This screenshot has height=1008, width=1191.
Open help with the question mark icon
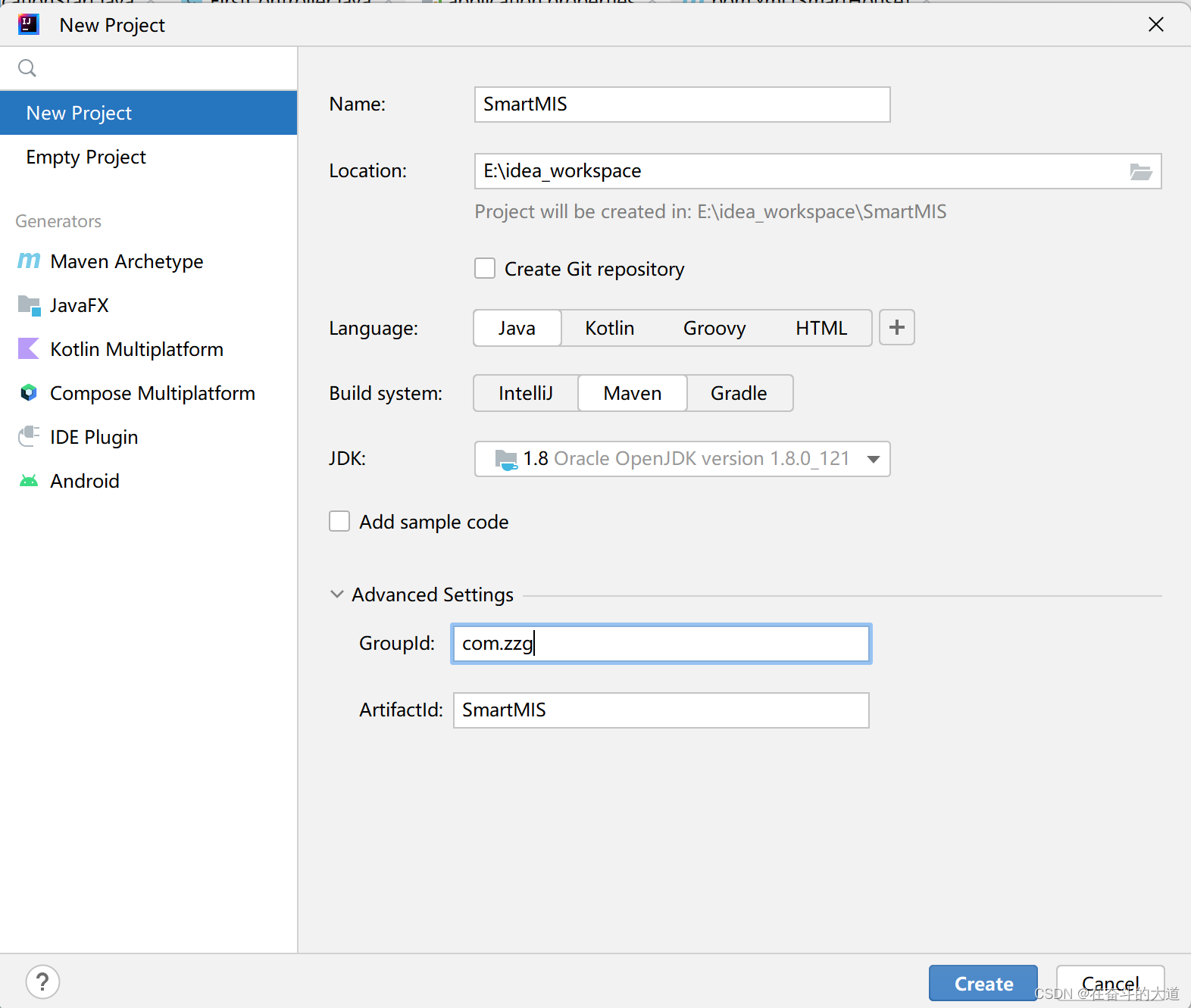coord(42,982)
